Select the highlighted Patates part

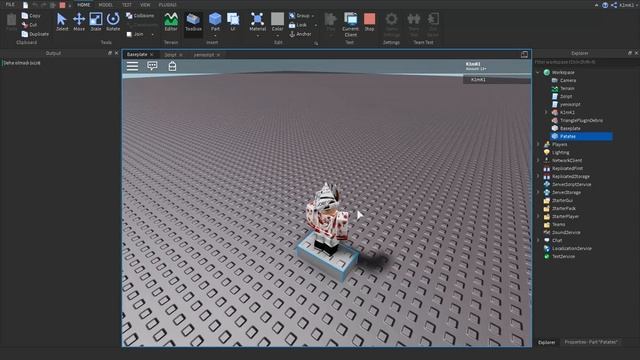coord(581,136)
